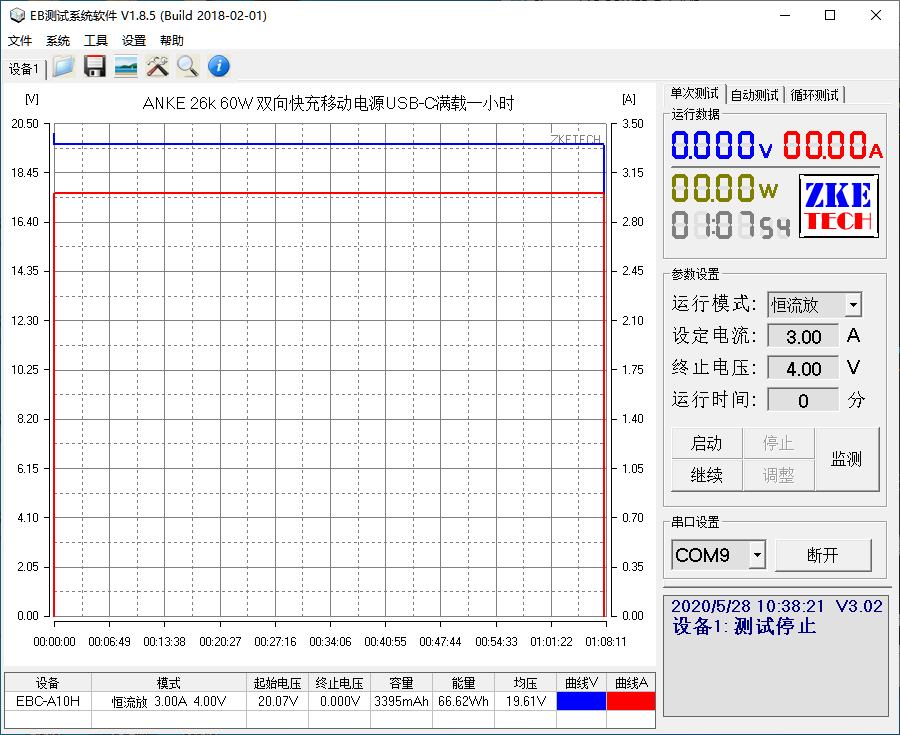The width and height of the screenshot is (900, 735).
Task: Open the 系统 menu
Action: tap(57, 41)
